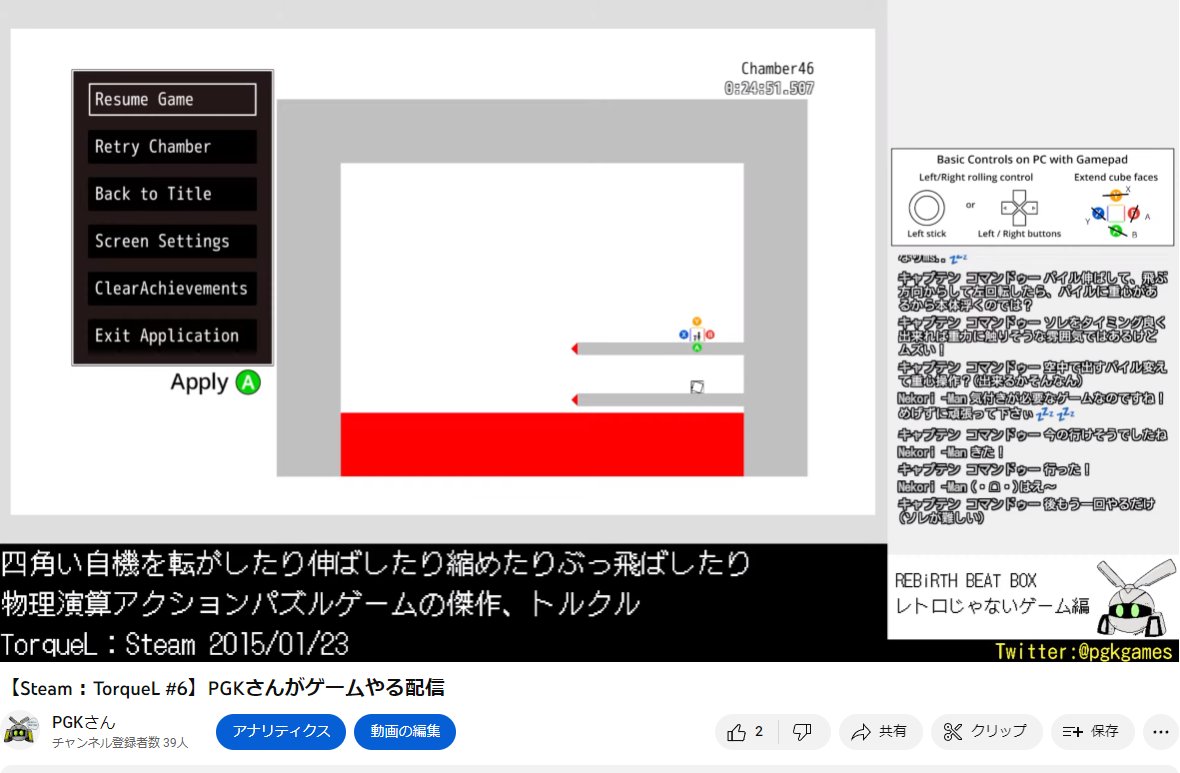The image size is (1180, 773).
Task: Click Twitter:@pgkgames text
Action: click(x=1084, y=651)
